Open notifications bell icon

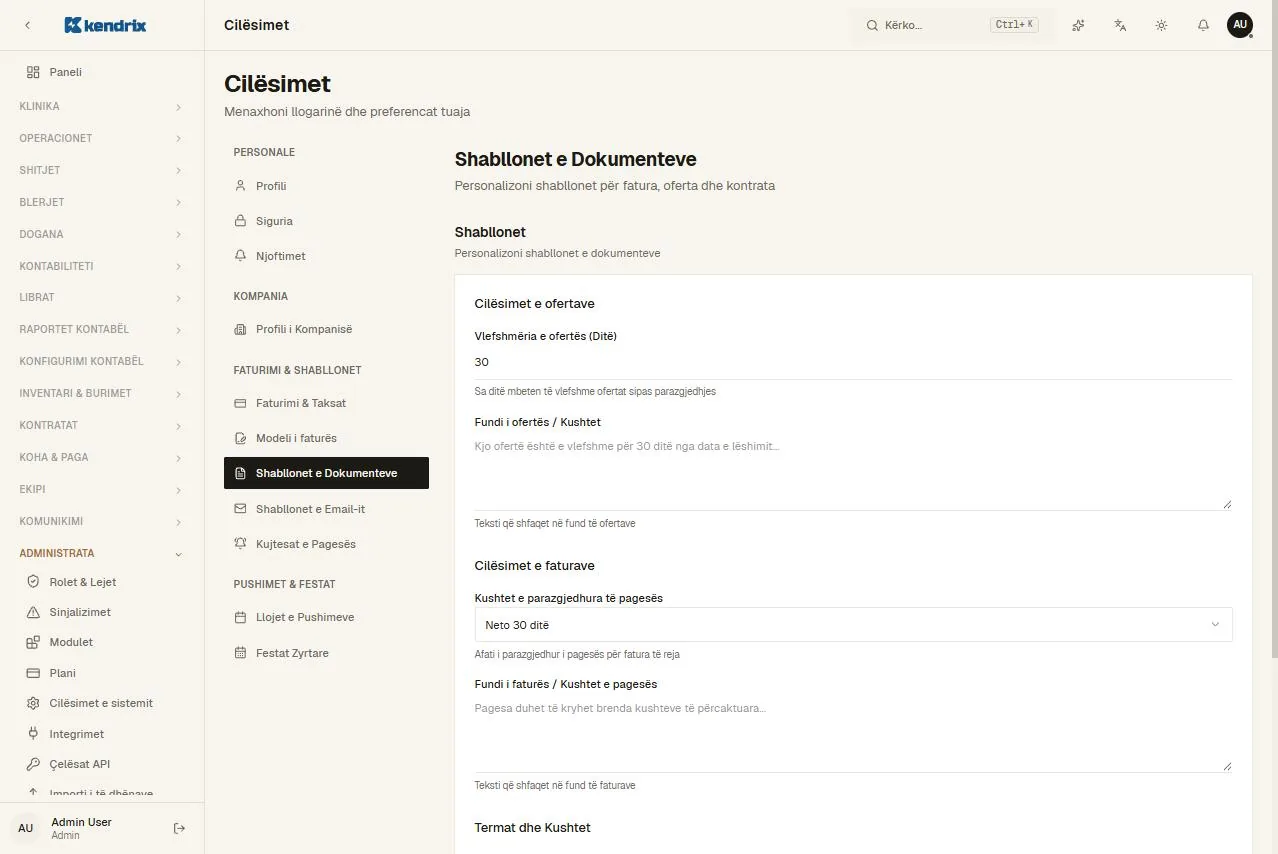tap(1203, 25)
